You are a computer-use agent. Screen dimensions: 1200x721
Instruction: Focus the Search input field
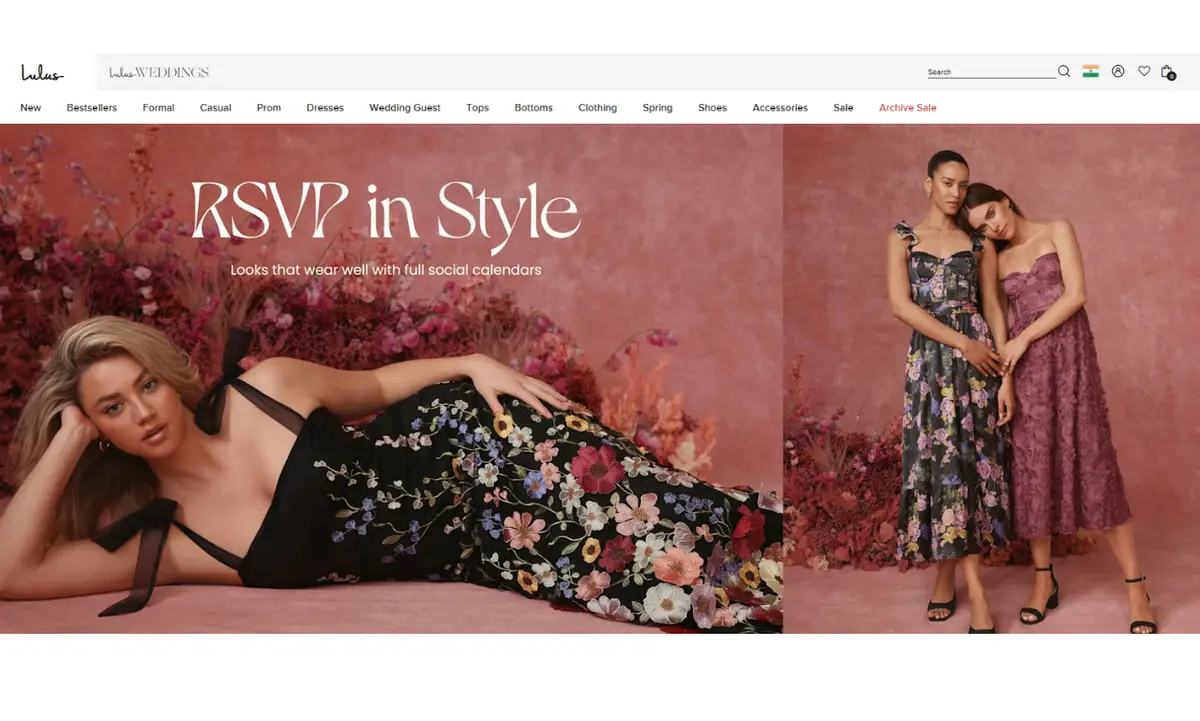tap(991, 72)
